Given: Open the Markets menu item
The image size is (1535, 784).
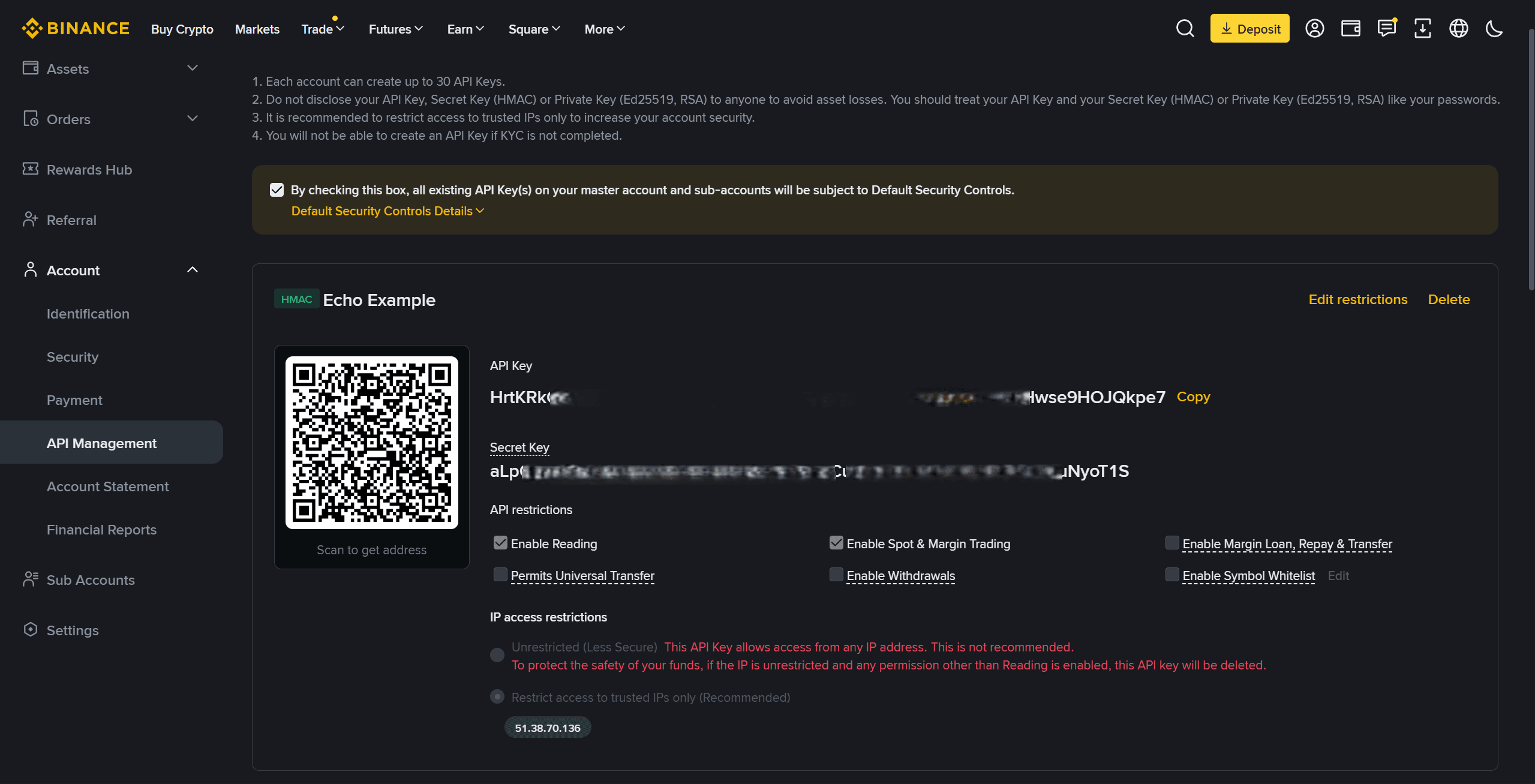Looking at the screenshot, I should coord(257,29).
